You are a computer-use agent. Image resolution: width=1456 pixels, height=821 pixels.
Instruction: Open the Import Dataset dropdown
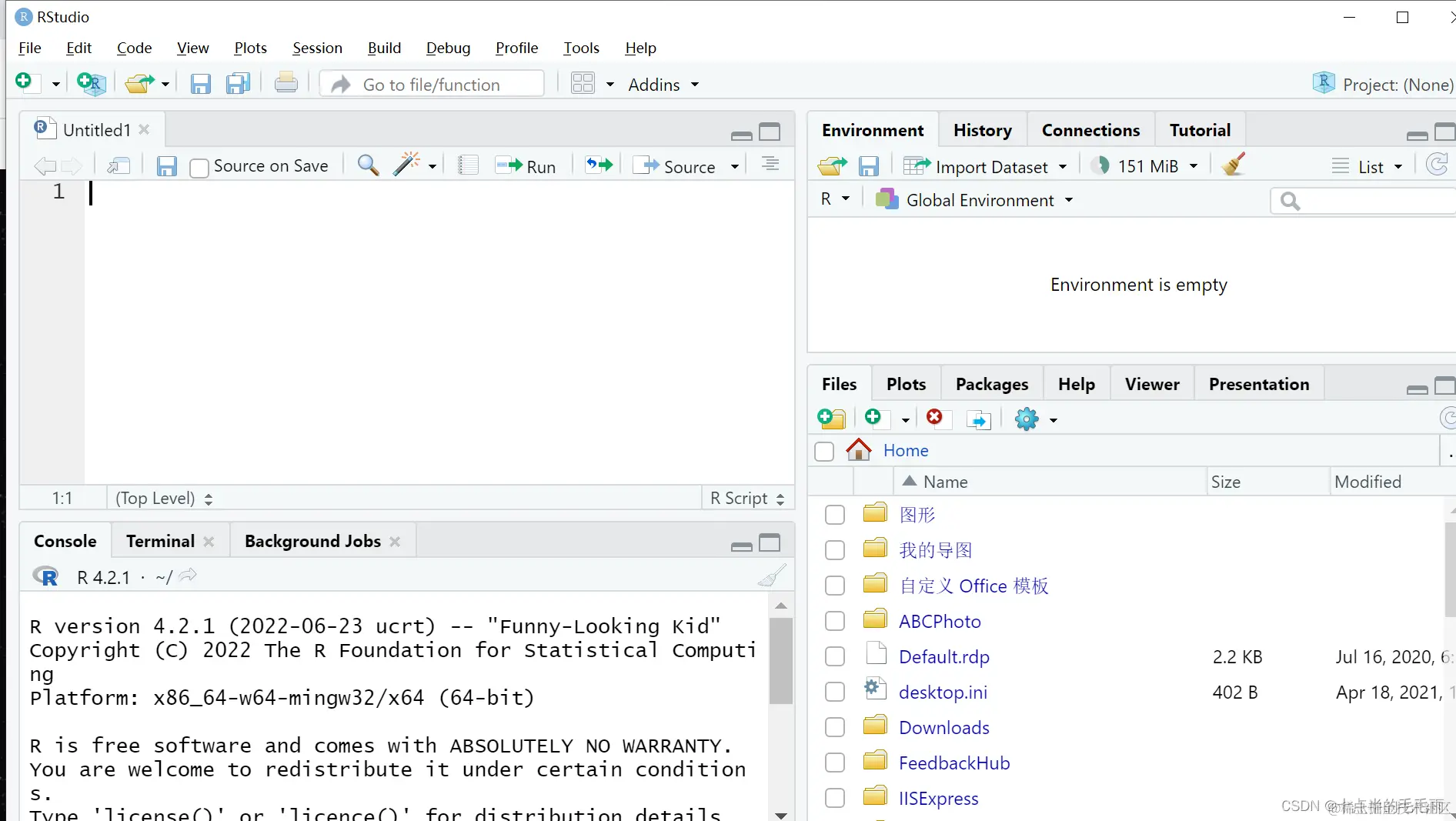pyautogui.click(x=985, y=166)
